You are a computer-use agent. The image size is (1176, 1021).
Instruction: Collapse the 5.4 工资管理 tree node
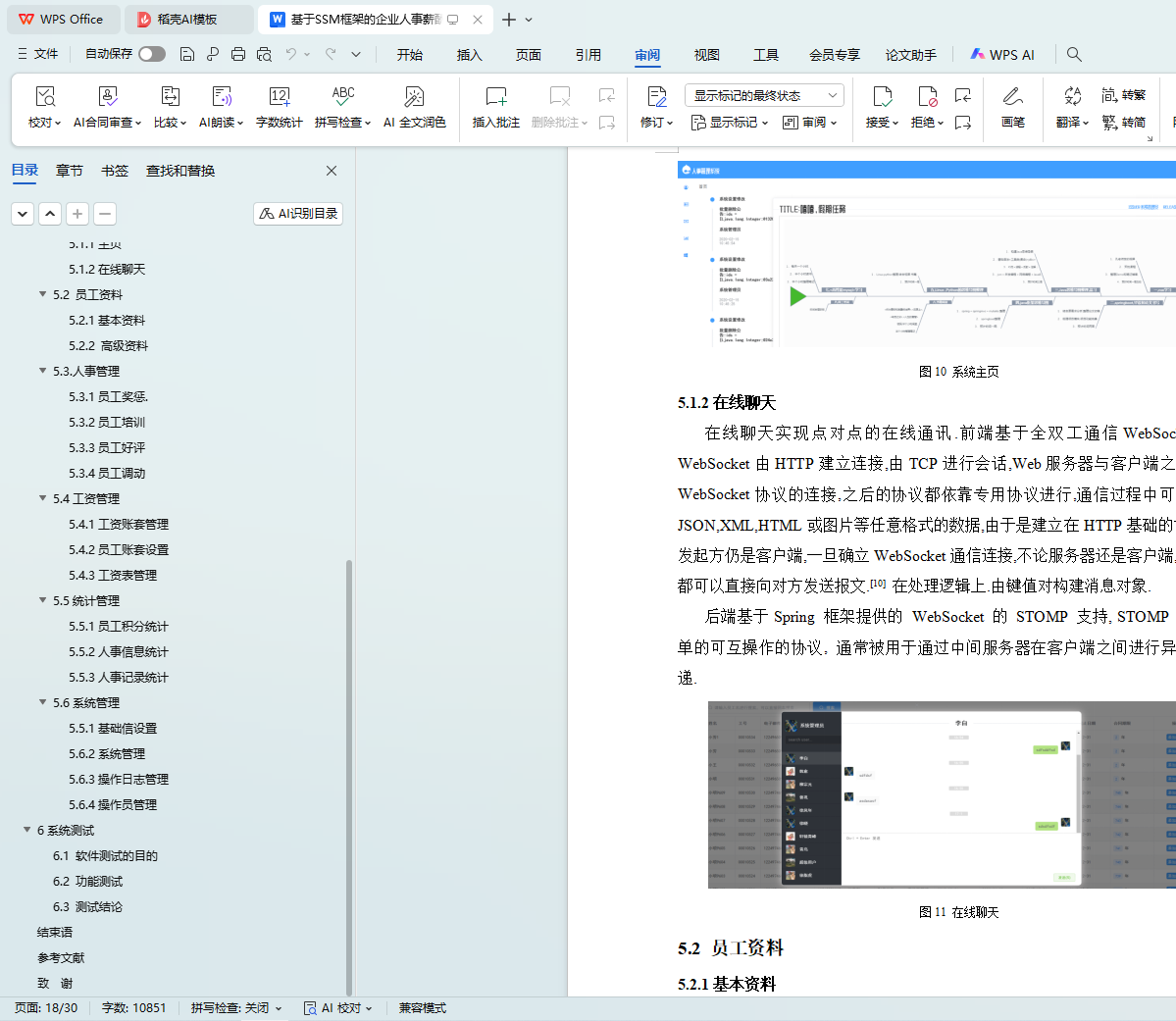(42, 498)
